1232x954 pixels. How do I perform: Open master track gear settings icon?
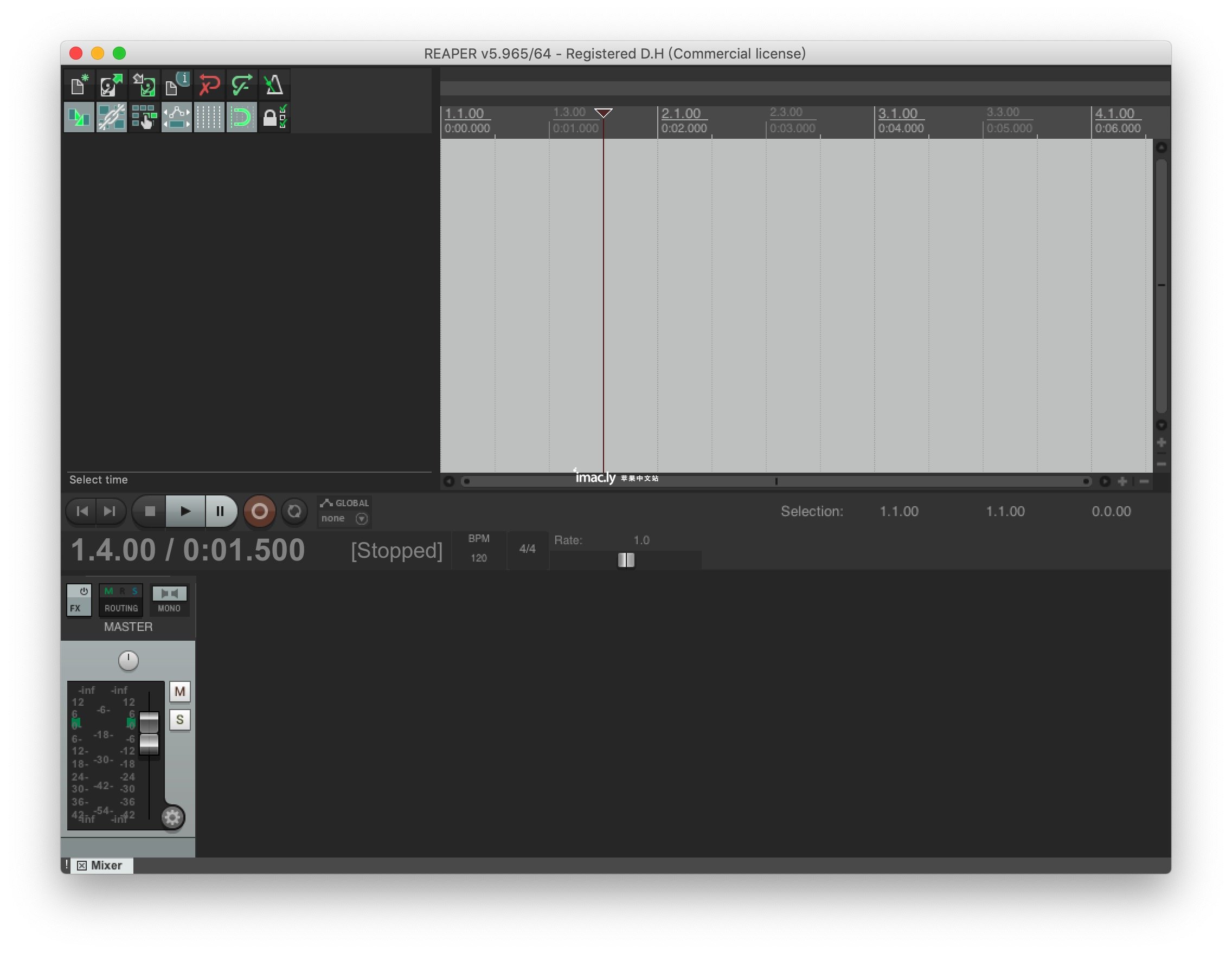click(x=172, y=817)
